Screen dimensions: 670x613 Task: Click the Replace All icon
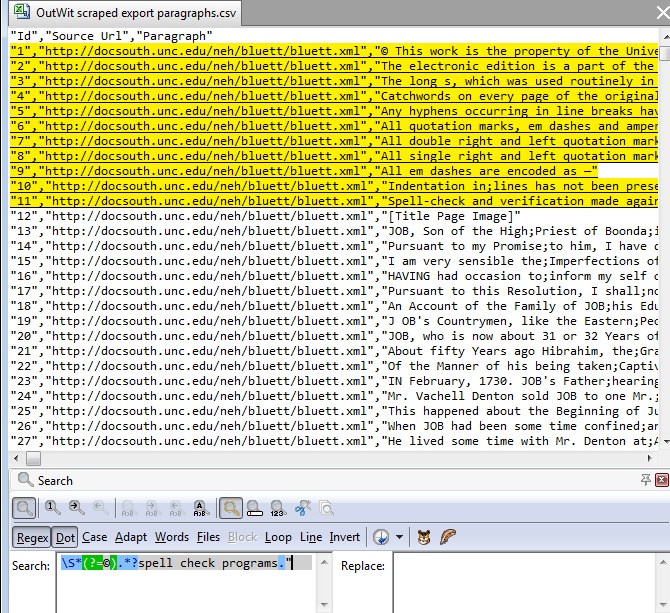[x=200, y=508]
